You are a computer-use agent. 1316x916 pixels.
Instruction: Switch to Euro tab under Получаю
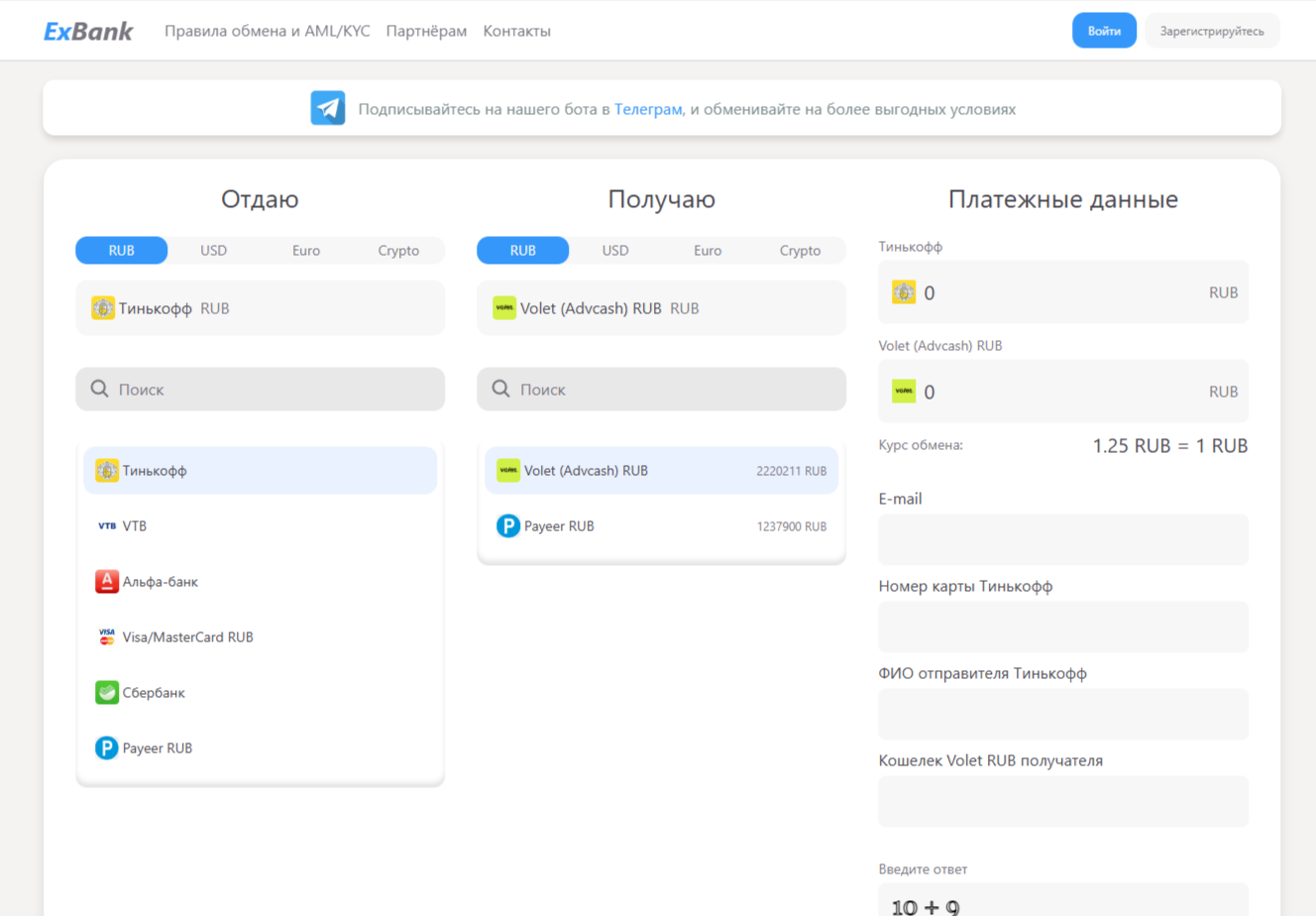(x=708, y=251)
